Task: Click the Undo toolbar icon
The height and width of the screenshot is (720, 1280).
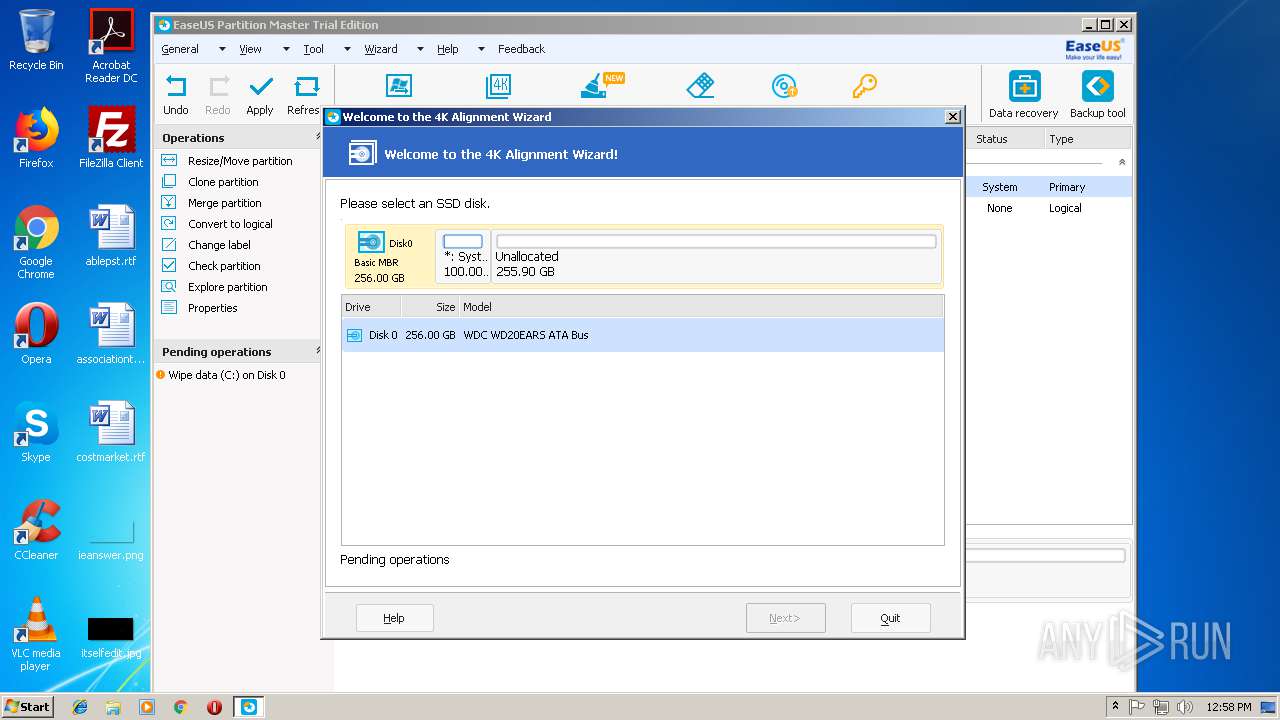Action: 176,86
